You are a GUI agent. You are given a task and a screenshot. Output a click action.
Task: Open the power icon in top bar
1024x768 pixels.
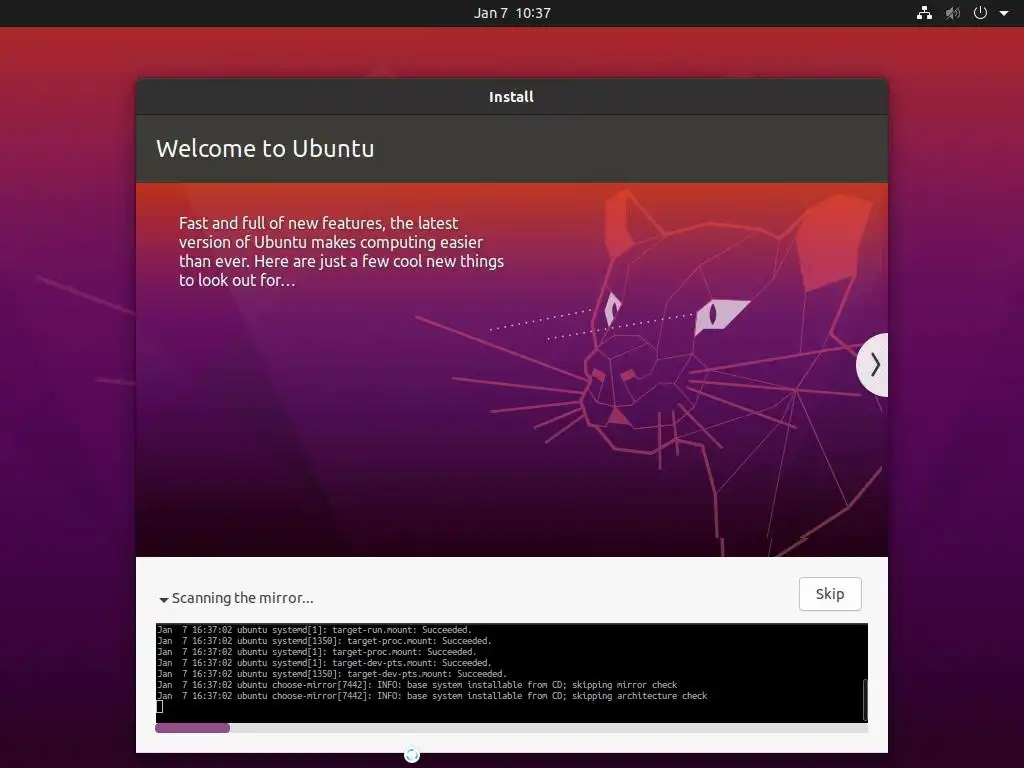coord(980,13)
